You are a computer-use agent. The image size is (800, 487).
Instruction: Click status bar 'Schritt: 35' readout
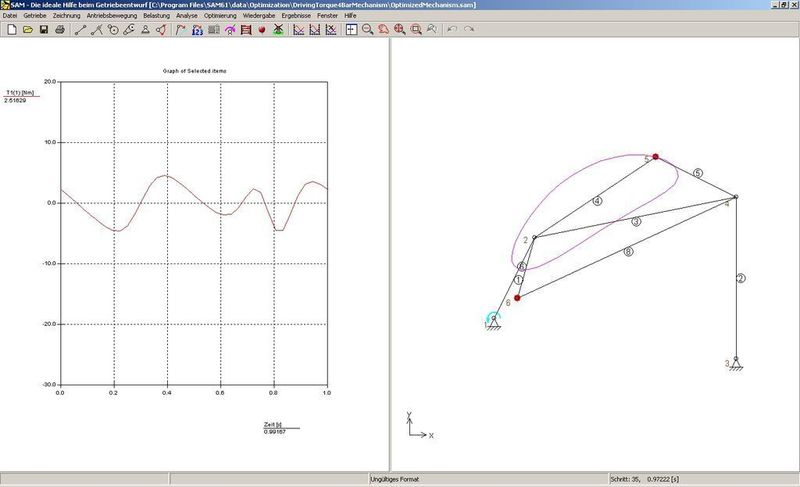click(645, 479)
